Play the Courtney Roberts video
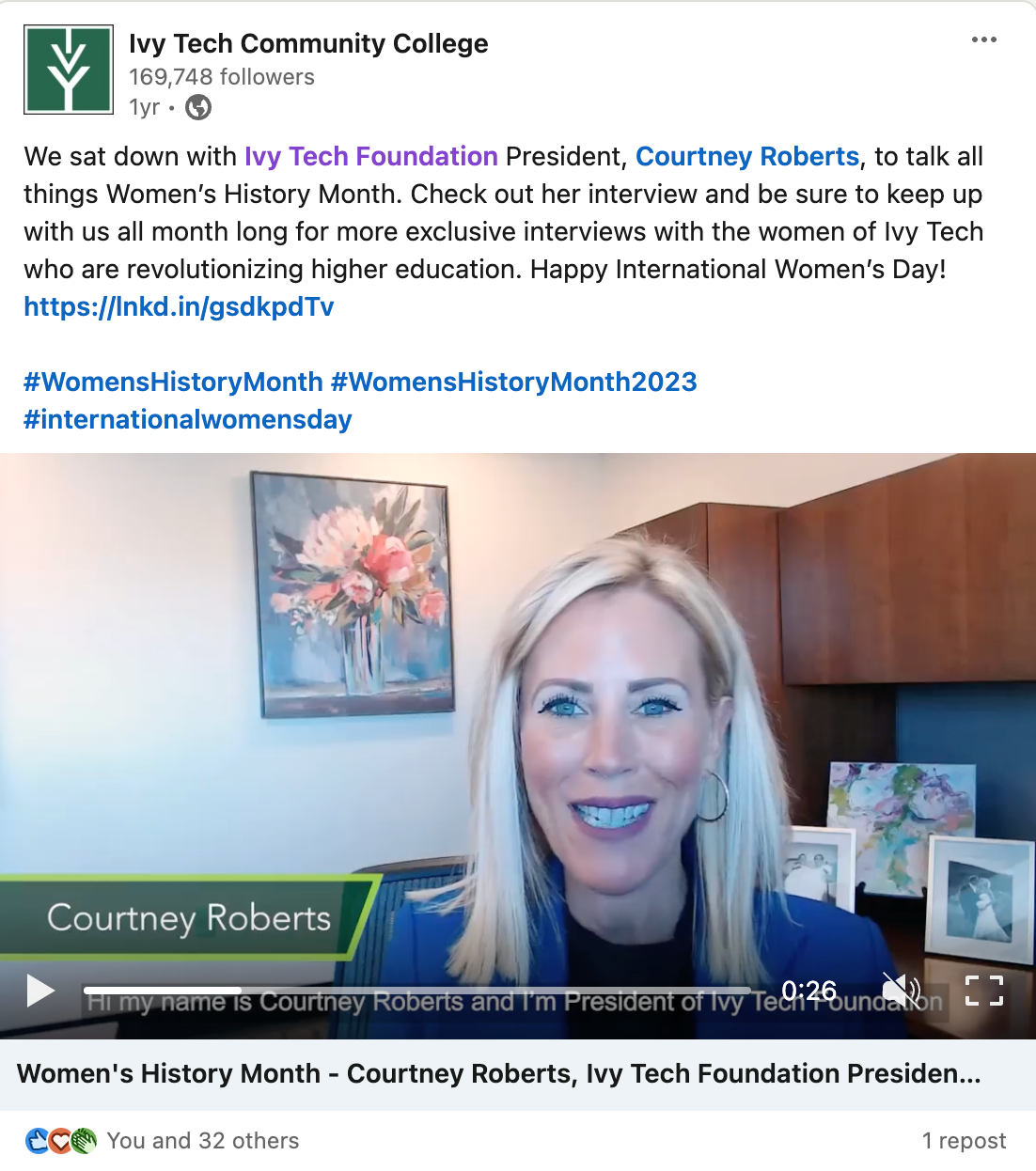This screenshot has height=1171, width=1036. pyautogui.click(x=39, y=991)
